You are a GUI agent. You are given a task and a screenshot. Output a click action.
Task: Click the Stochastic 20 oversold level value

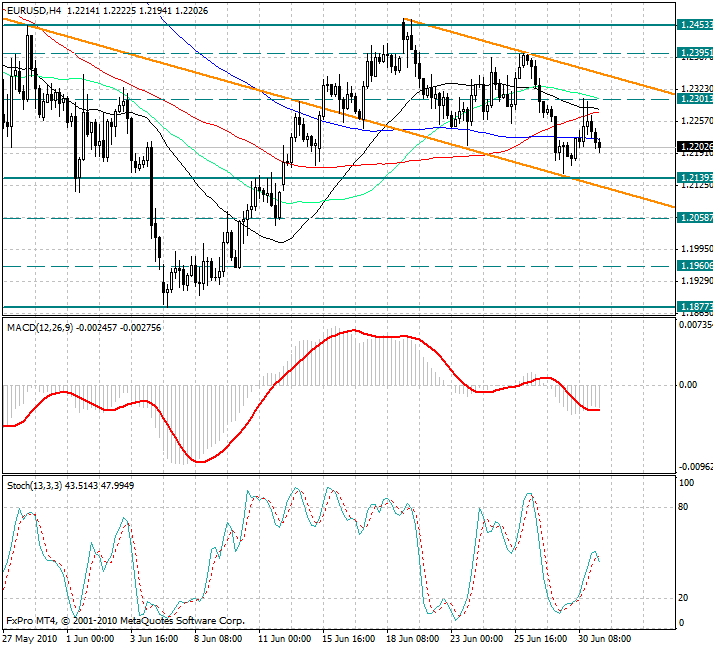pos(683,598)
